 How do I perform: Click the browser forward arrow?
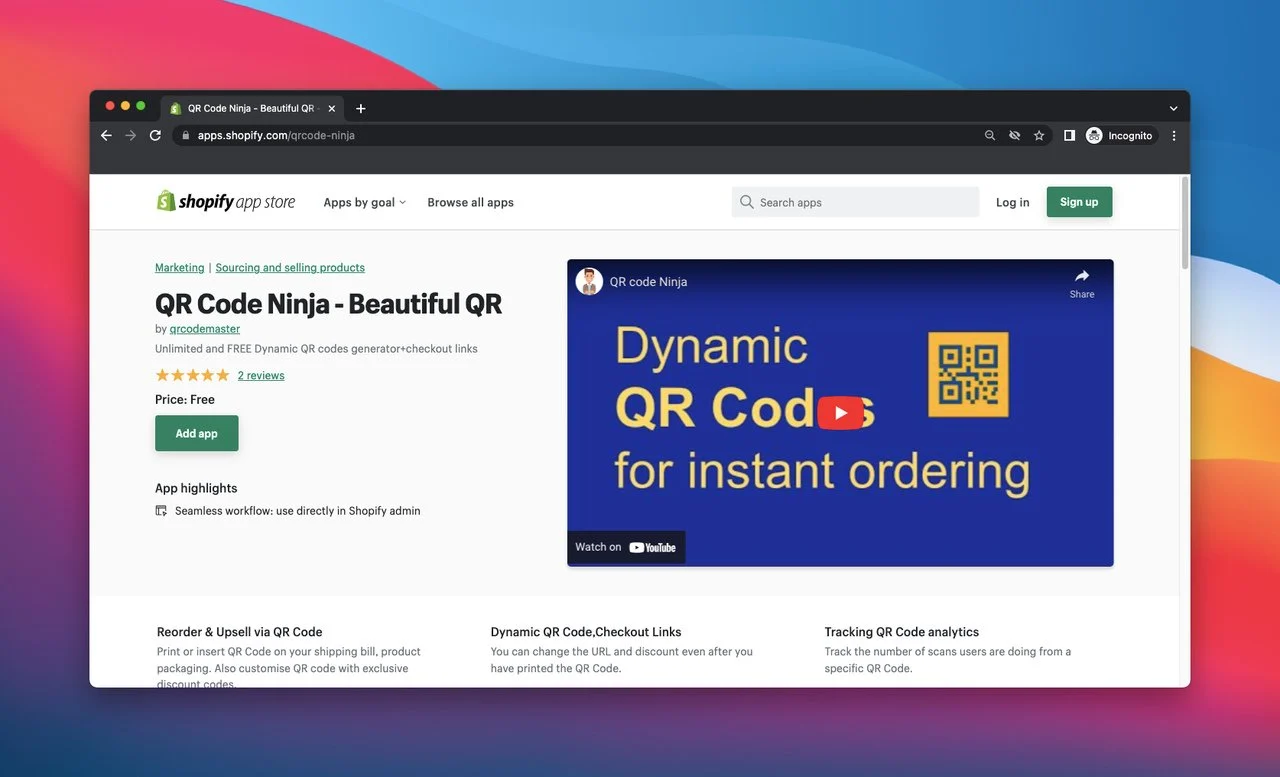(130, 135)
